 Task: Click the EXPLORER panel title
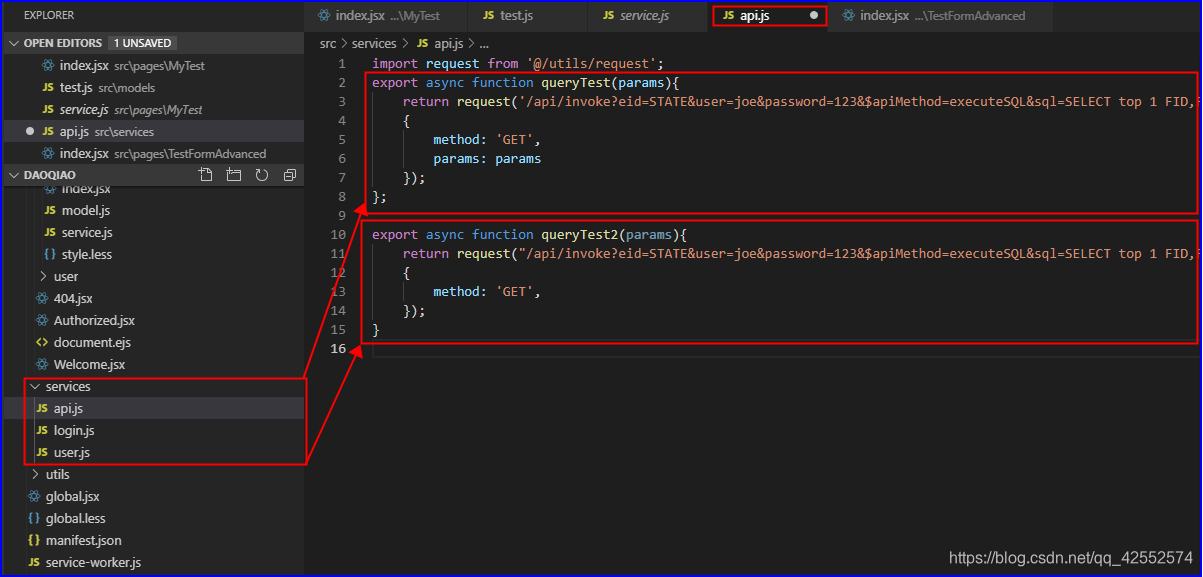(x=48, y=16)
